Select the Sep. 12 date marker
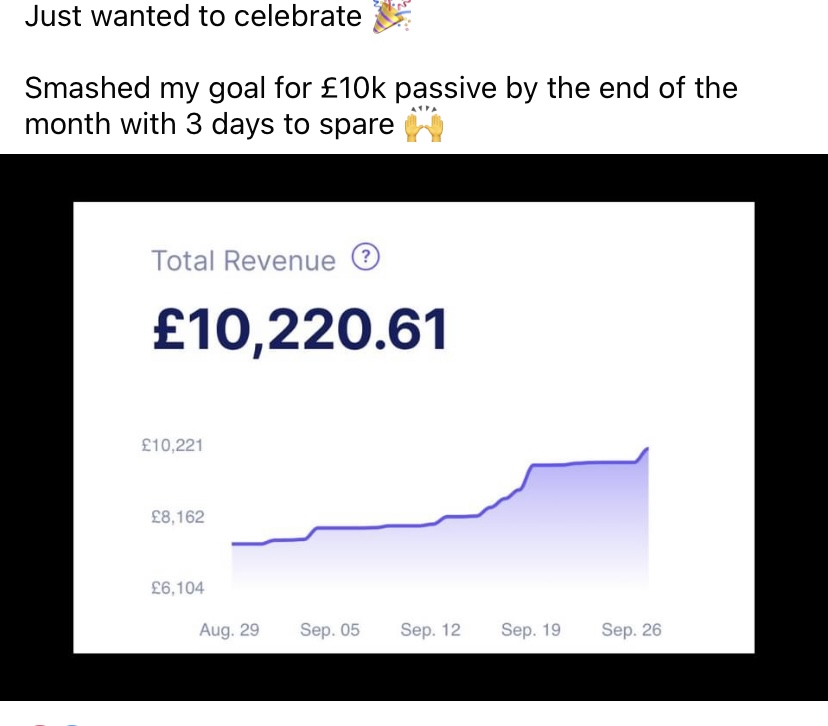The height and width of the screenshot is (726, 828). (x=430, y=630)
